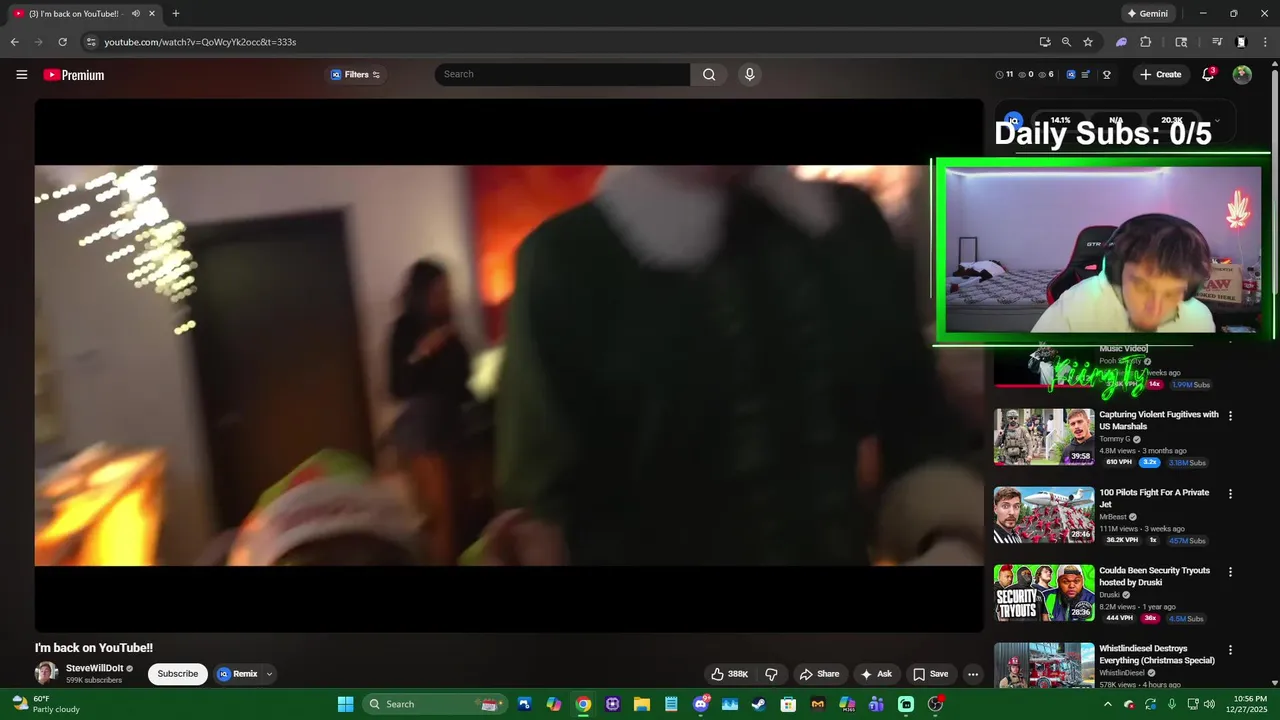
Task: Go back using the browser back arrow
Action: point(14,42)
